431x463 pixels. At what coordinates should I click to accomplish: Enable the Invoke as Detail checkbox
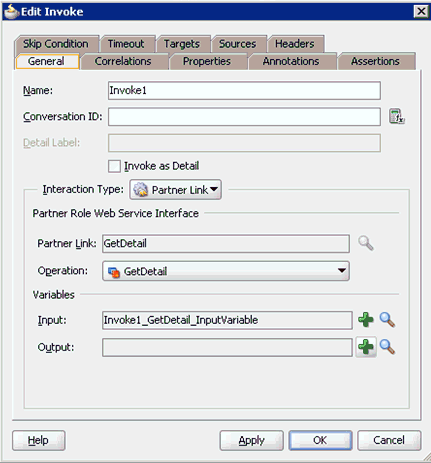tap(114, 166)
